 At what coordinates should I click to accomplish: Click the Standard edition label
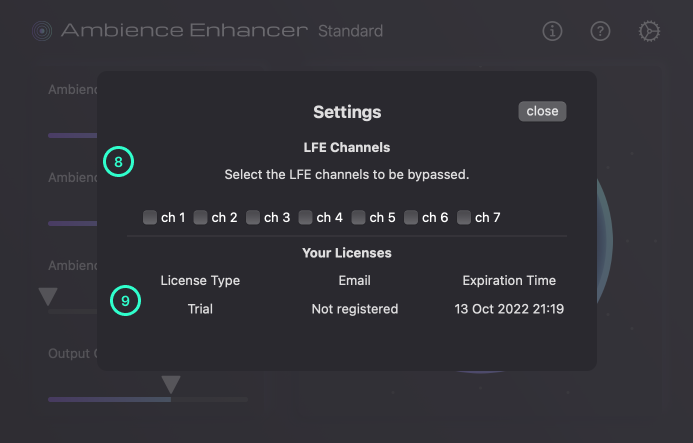350,31
